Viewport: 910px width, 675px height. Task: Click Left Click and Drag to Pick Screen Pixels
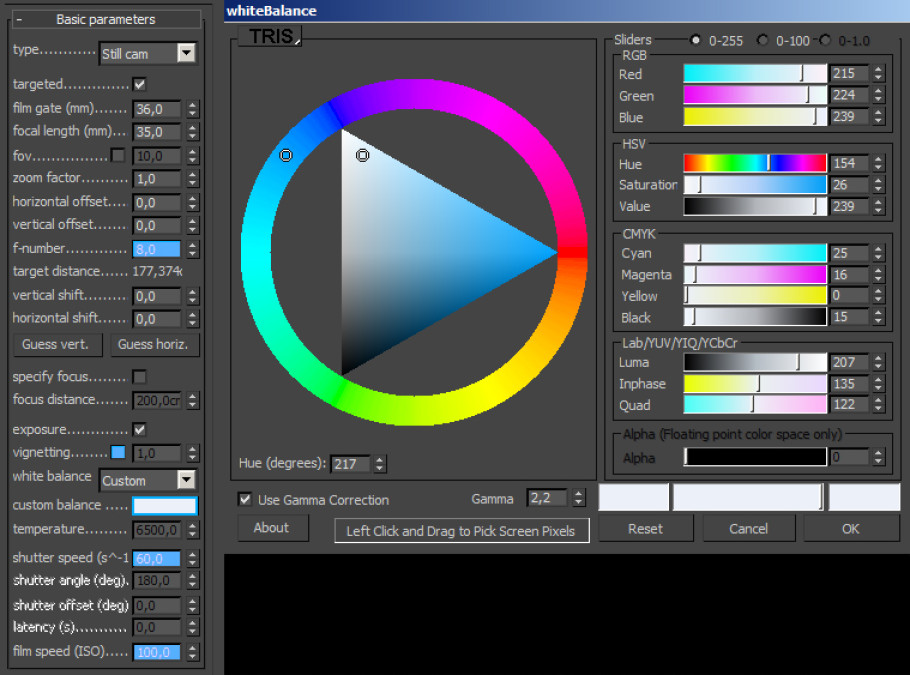pos(461,531)
